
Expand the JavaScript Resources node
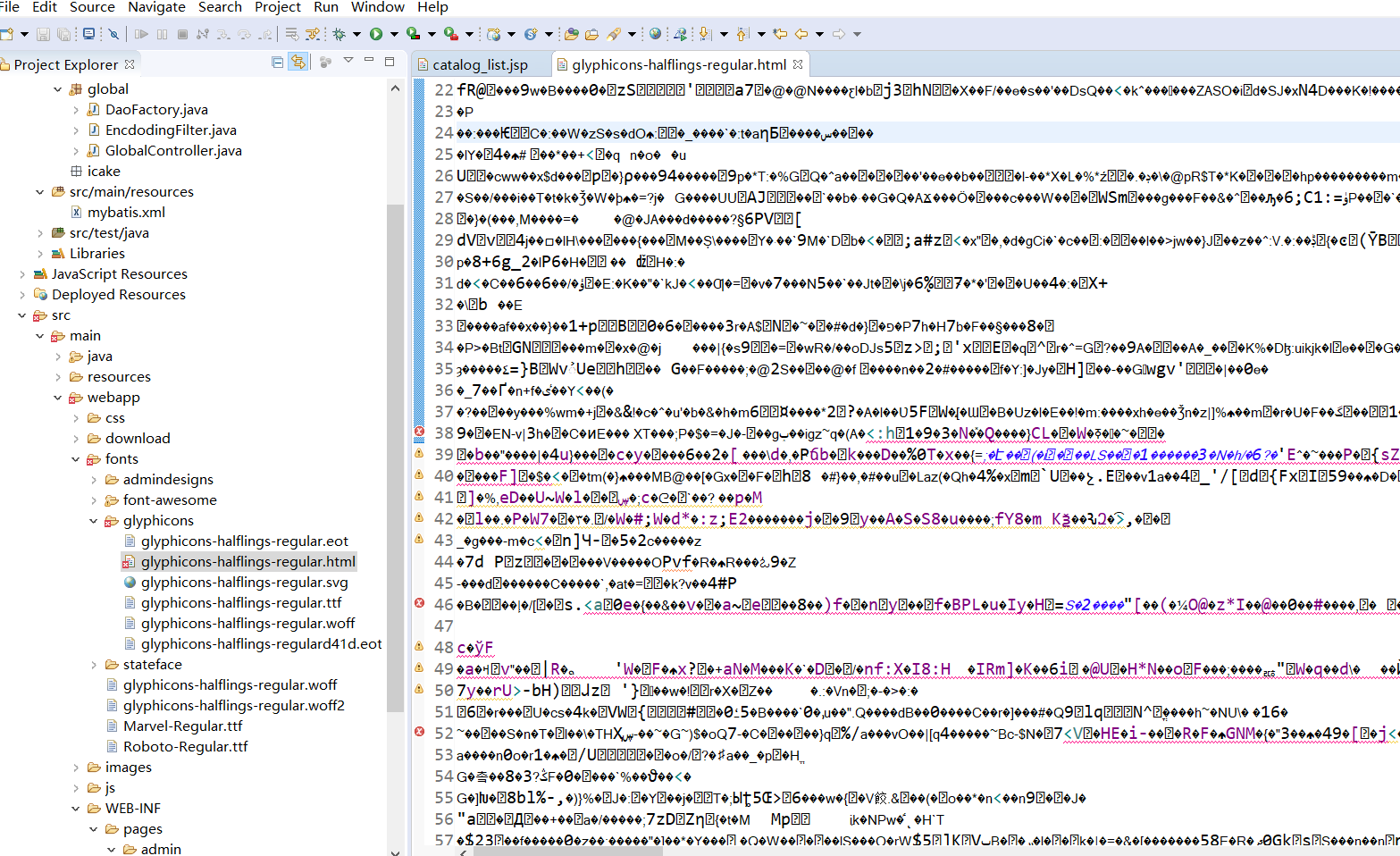tap(22, 274)
